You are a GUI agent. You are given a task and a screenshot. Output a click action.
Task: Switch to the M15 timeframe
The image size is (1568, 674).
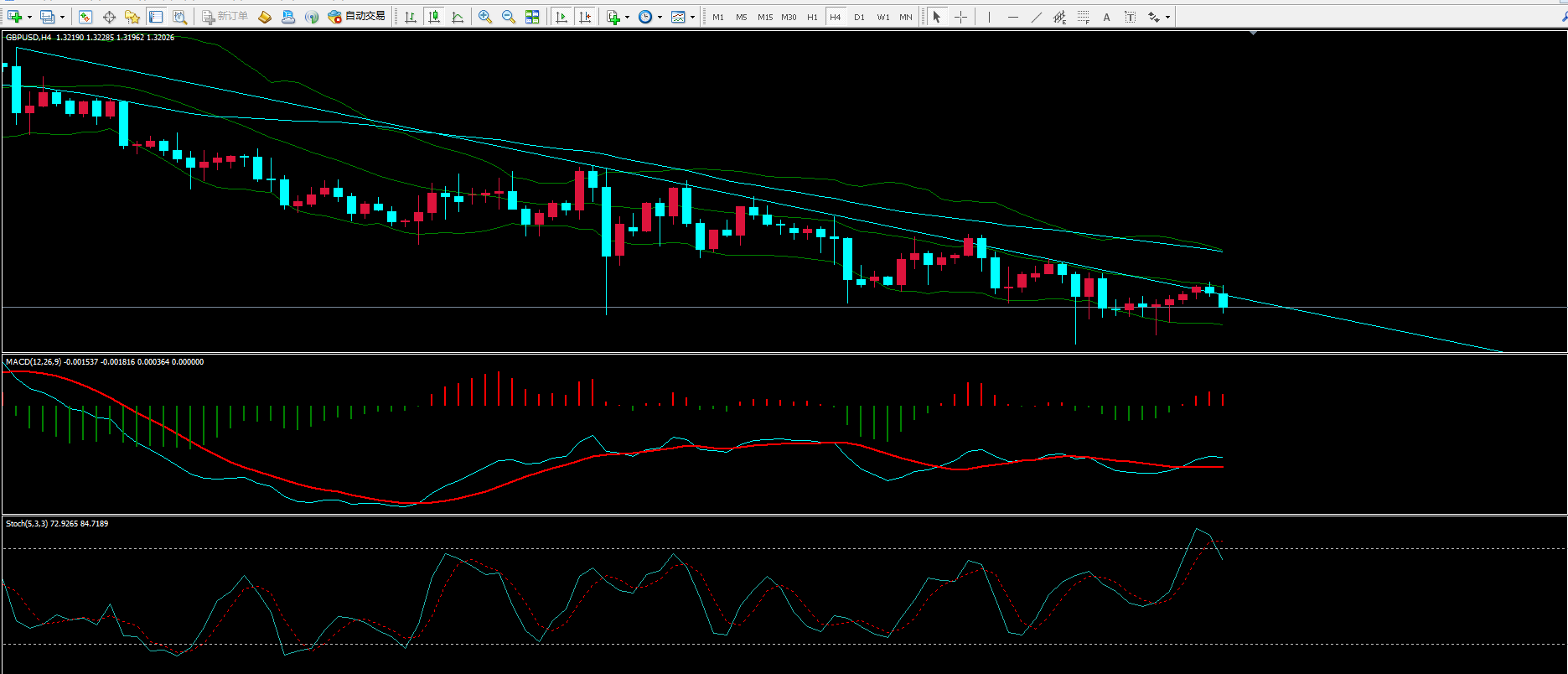coord(764,17)
